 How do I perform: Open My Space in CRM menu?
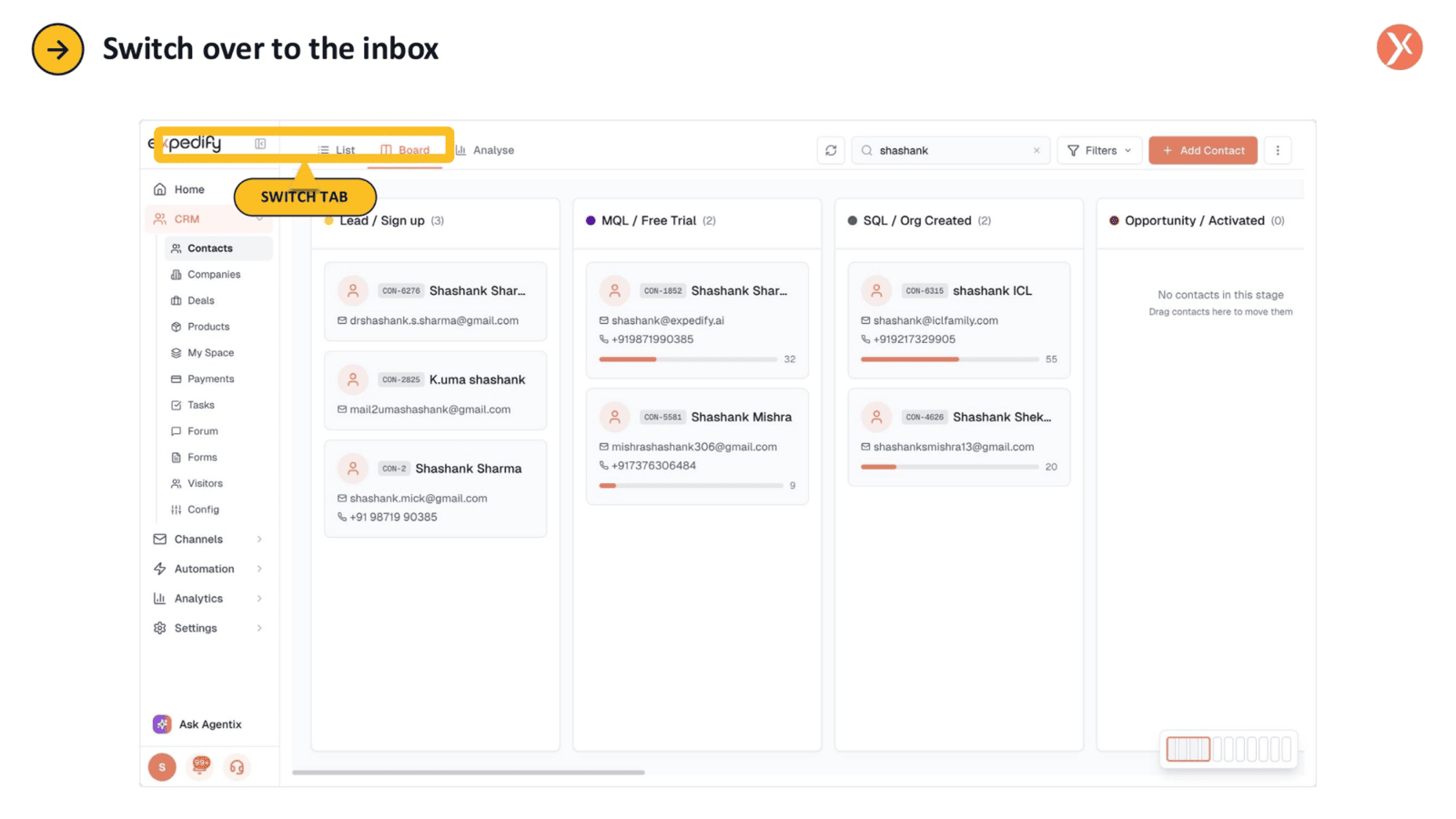[210, 353]
